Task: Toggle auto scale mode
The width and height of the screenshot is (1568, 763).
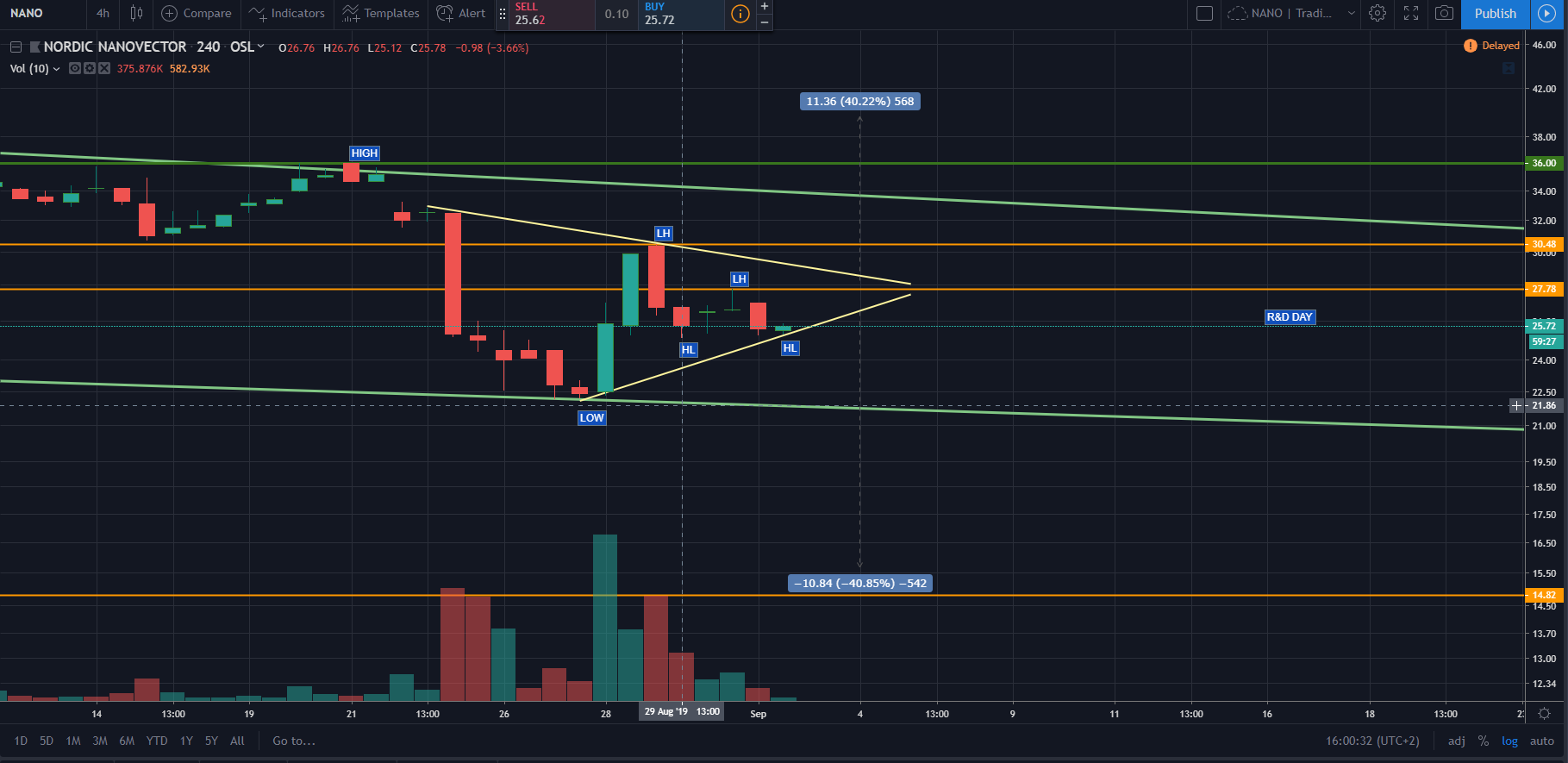Action: coord(1542,741)
